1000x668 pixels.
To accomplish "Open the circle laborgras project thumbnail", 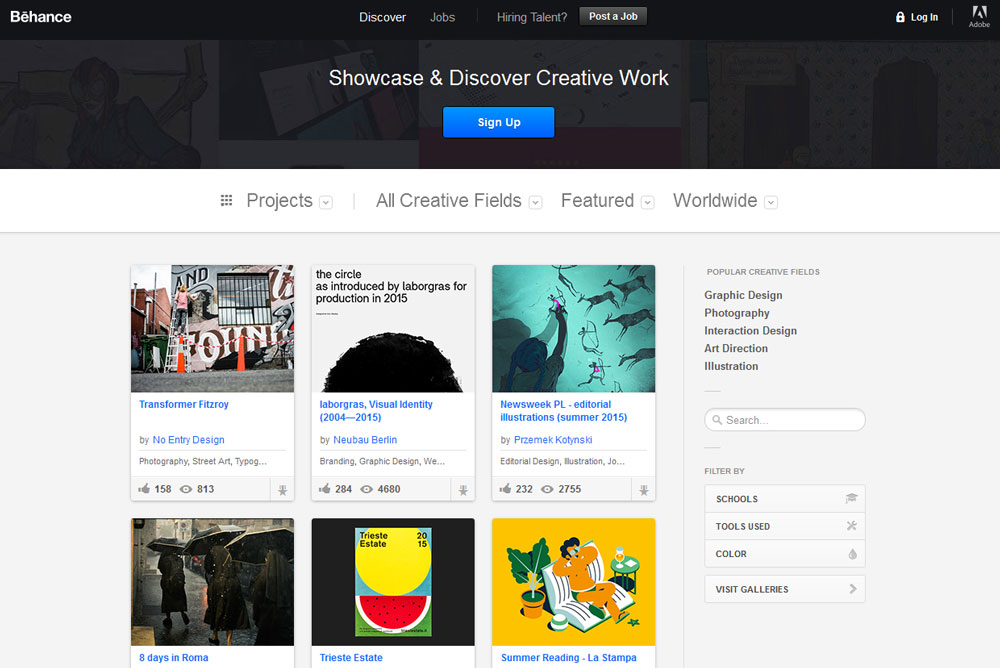I will click(x=393, y=329).
